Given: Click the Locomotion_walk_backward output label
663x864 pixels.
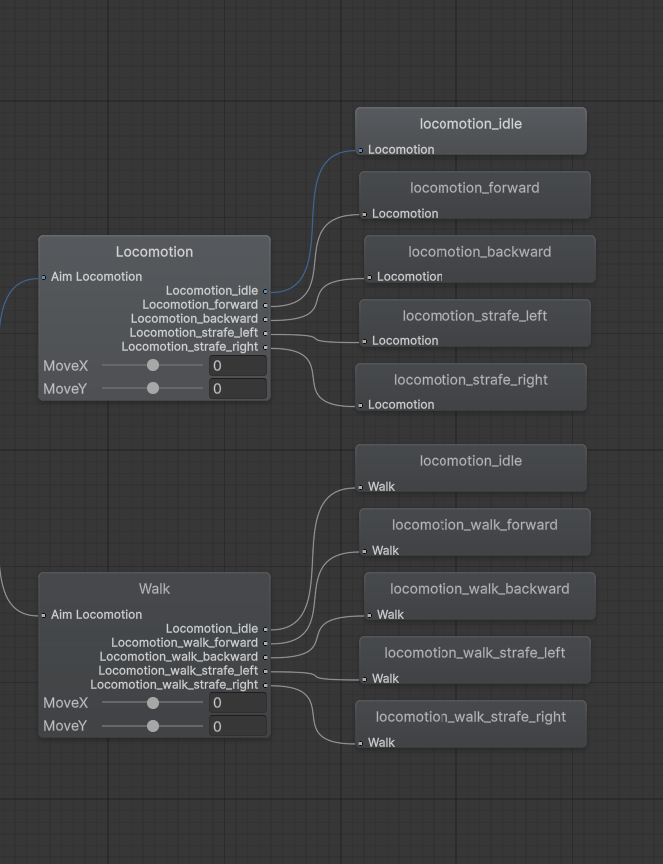Looking at the screenshot, I should pyautogui.click(x=179, y=657).
